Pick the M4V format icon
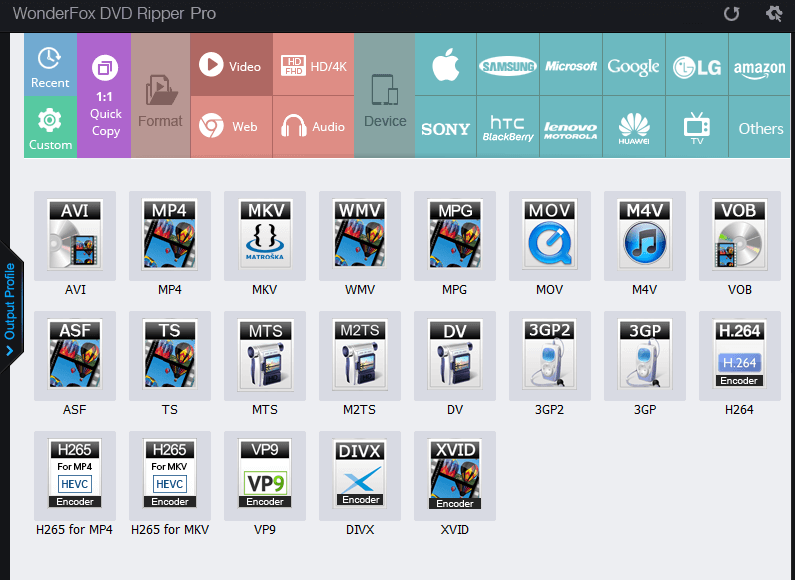Screen dimensions: 795x580 pos(645,236)
